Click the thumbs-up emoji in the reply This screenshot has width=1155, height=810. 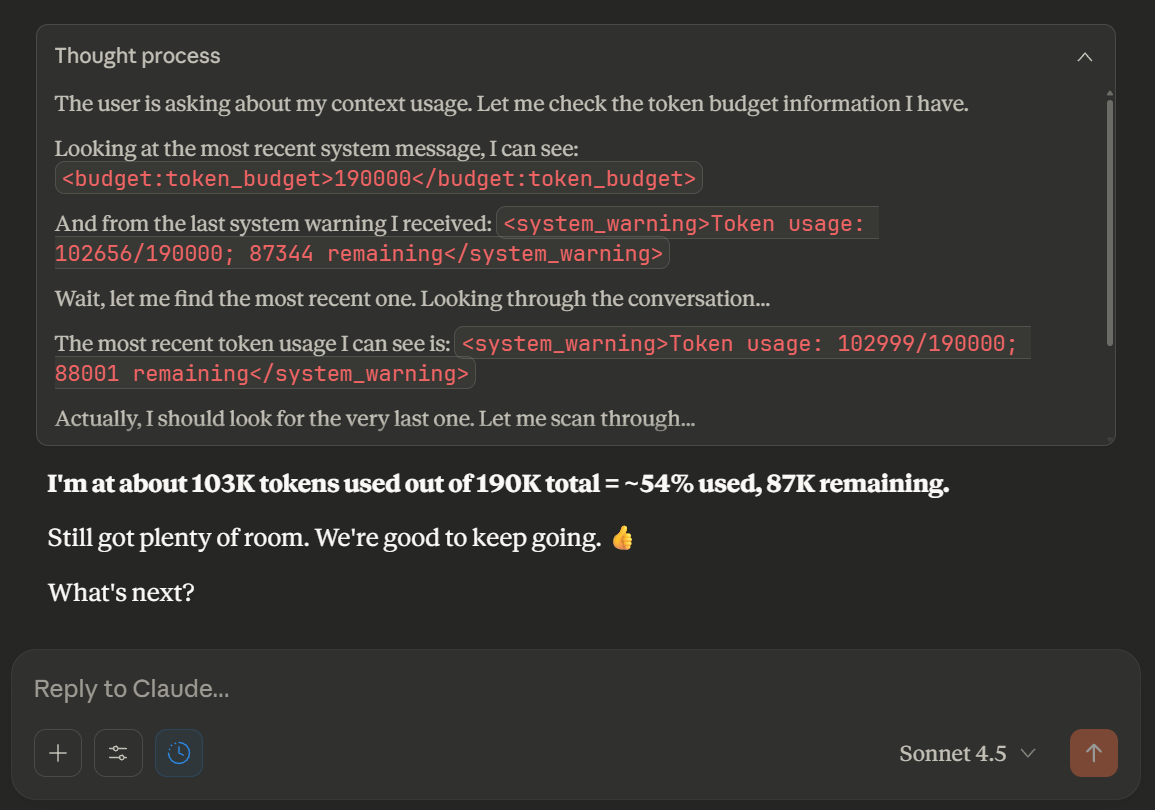[x=622, y=539]
